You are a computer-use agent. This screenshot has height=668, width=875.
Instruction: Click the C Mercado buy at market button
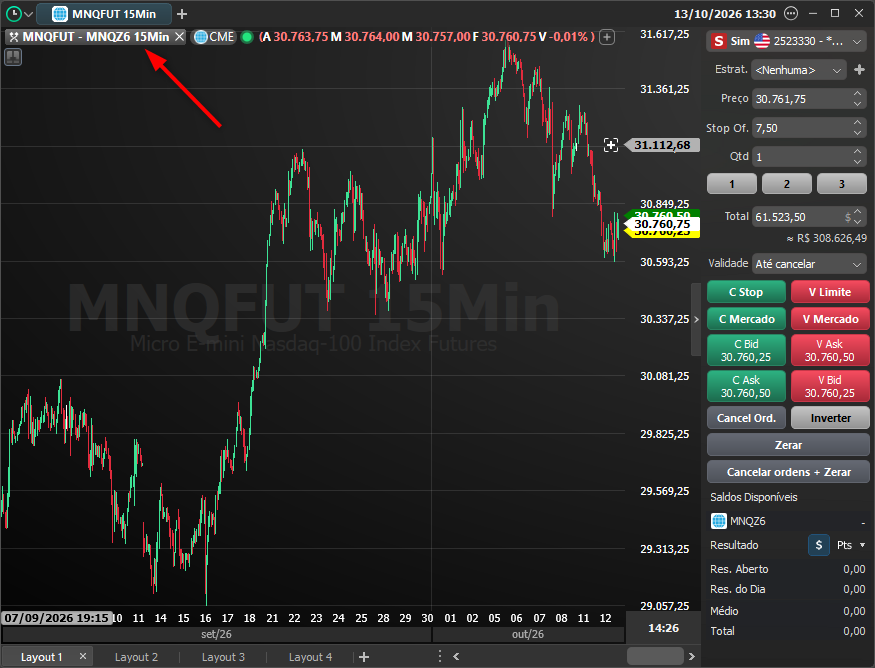click(x=746, y=319)
